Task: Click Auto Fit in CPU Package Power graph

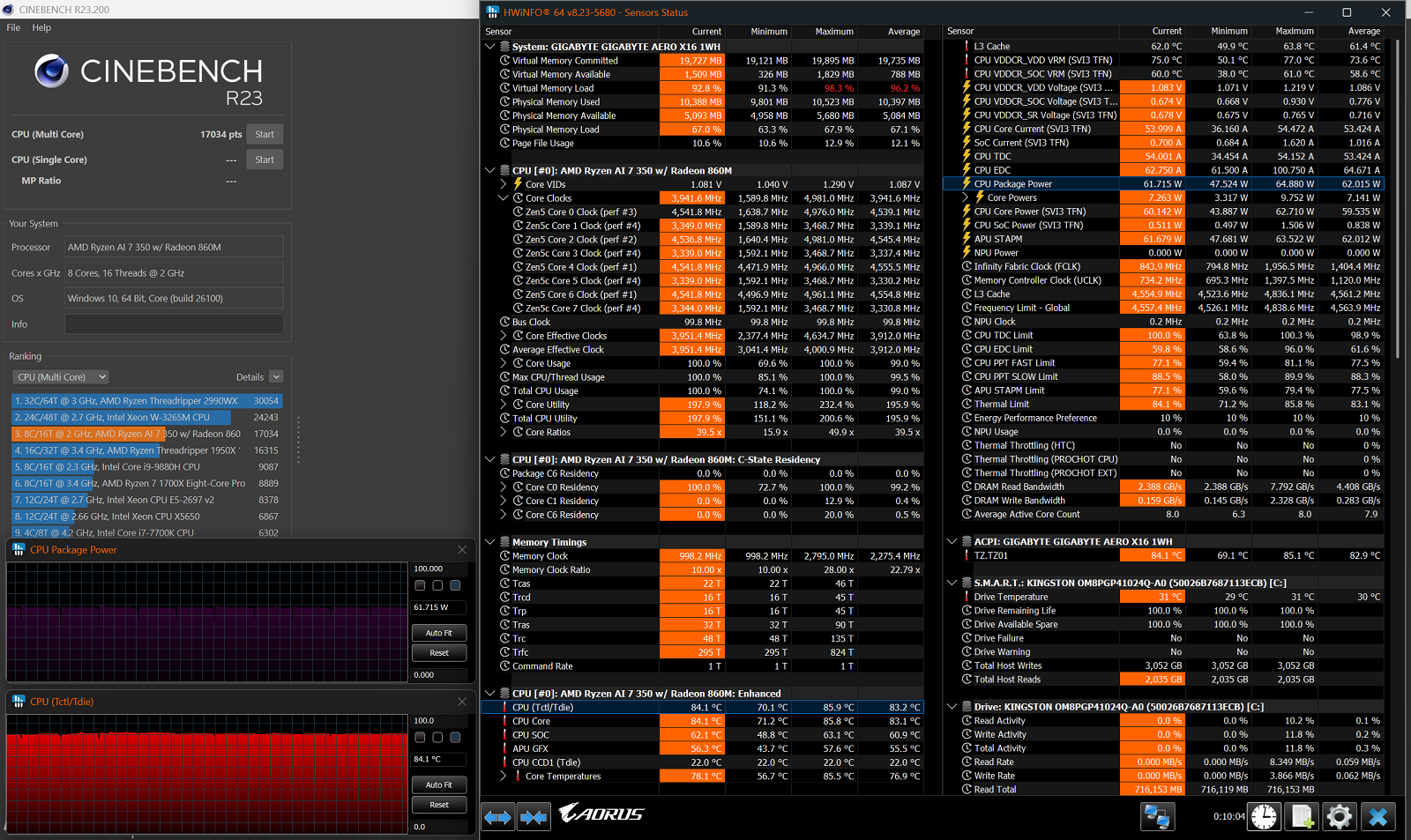Action: [439, 633]
